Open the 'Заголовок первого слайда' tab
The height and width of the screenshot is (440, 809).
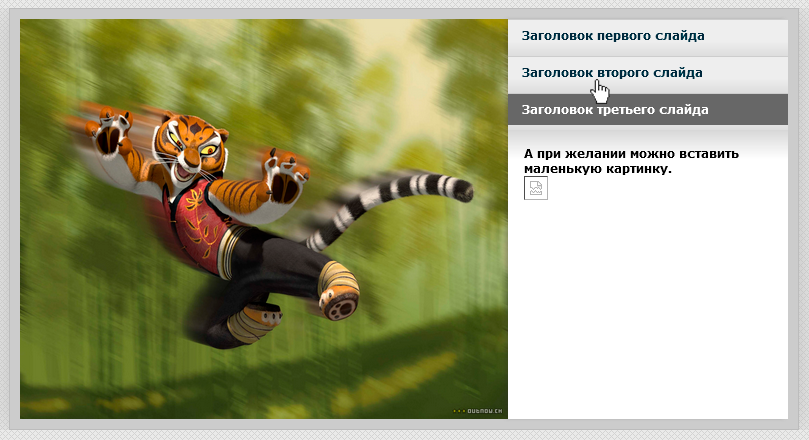click(648, 38)
